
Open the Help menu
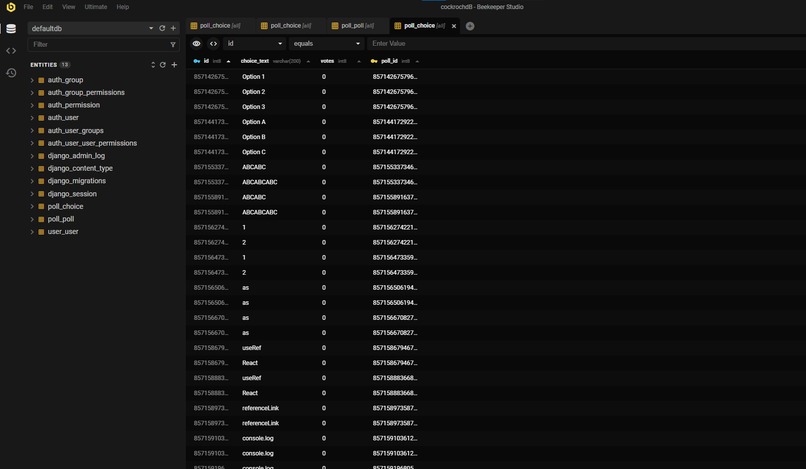122,7
